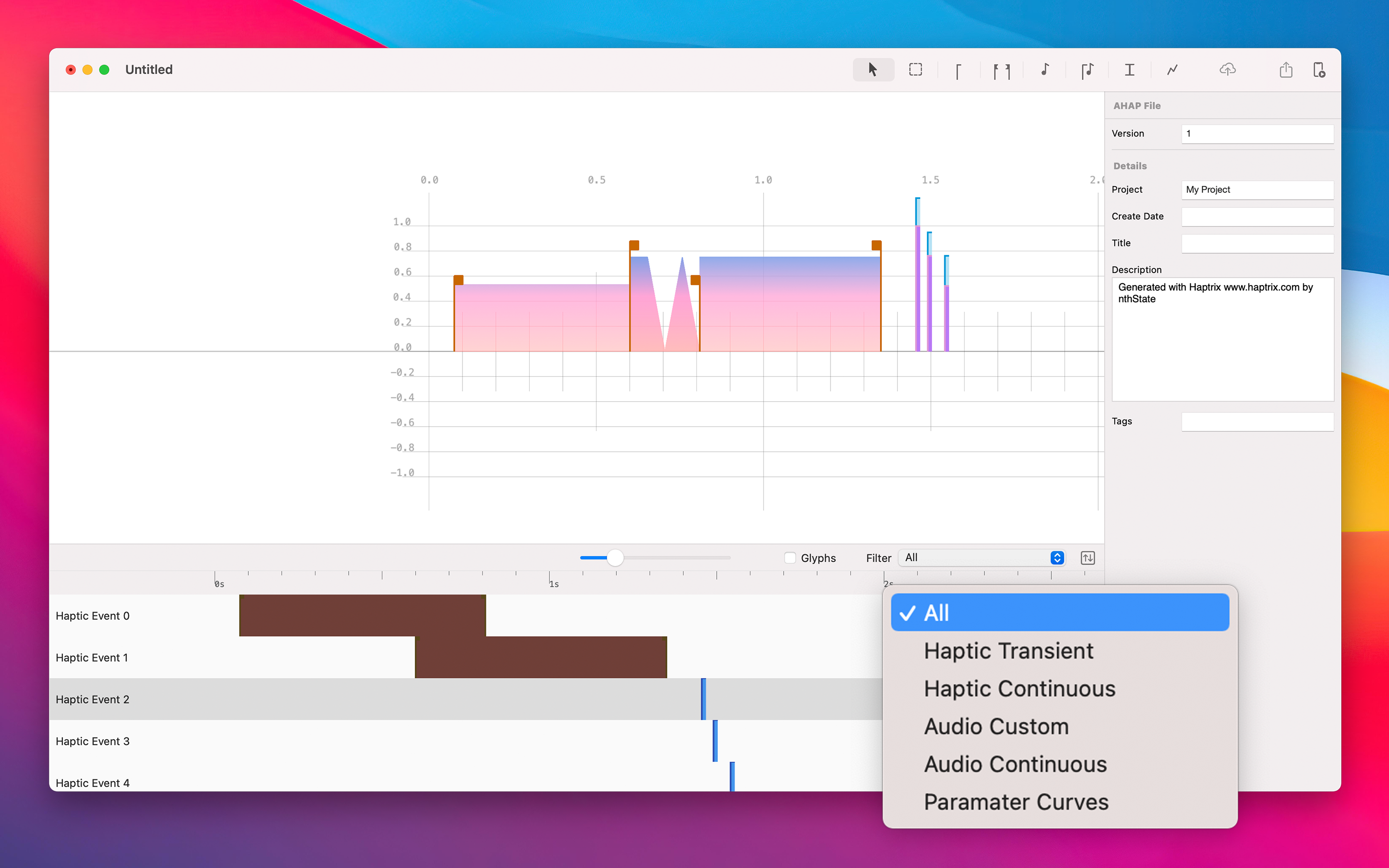Choose Haptic Transient from filter menu
This screenshot has height=868, width=1389.
click(1008, 651)
